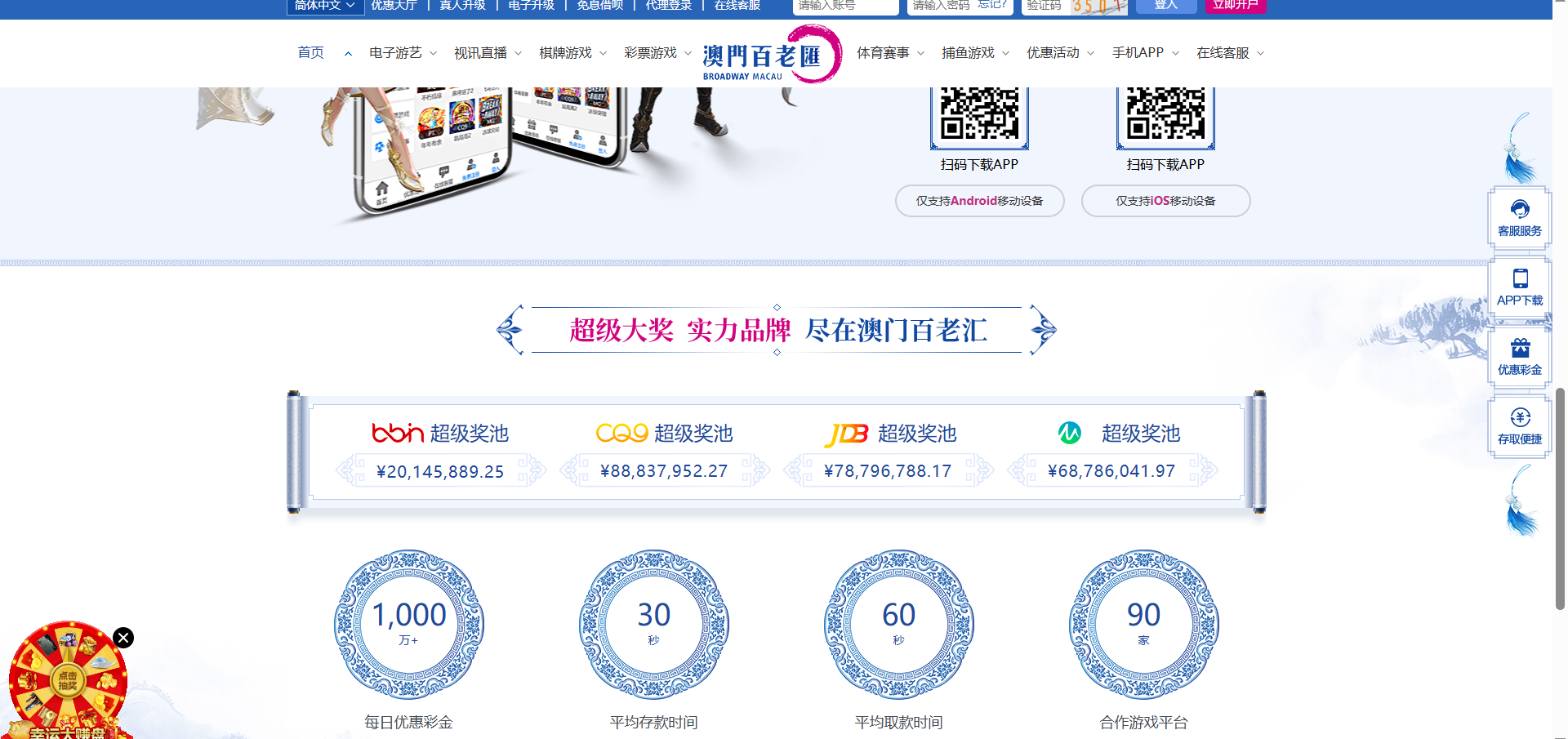Open 免息借呗 in top bar
The height and width of the screenshot is (739, 1568).
click(599, 5)
